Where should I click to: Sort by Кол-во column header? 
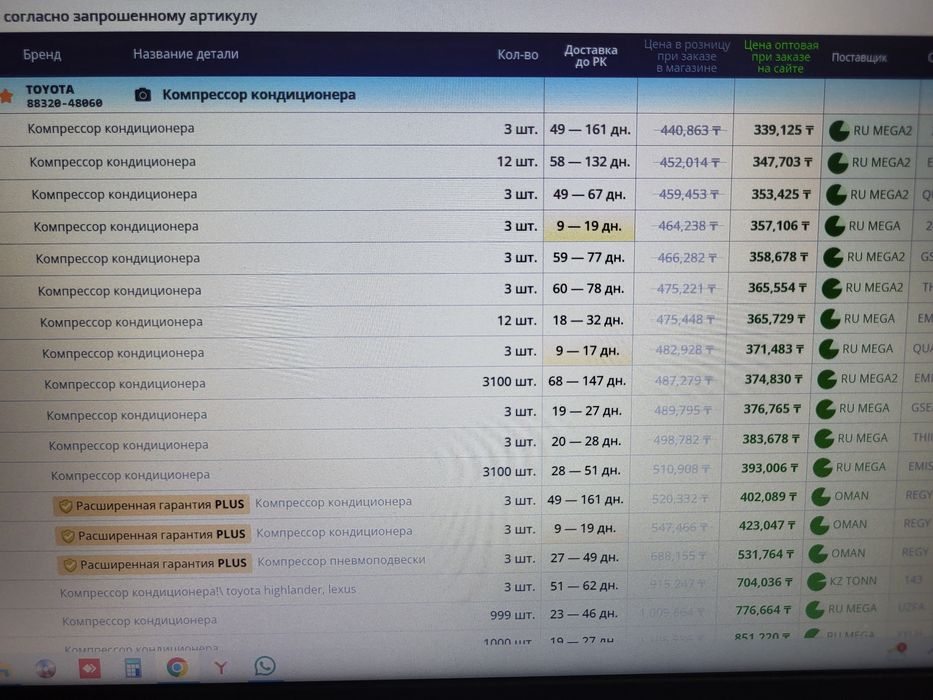518,55
